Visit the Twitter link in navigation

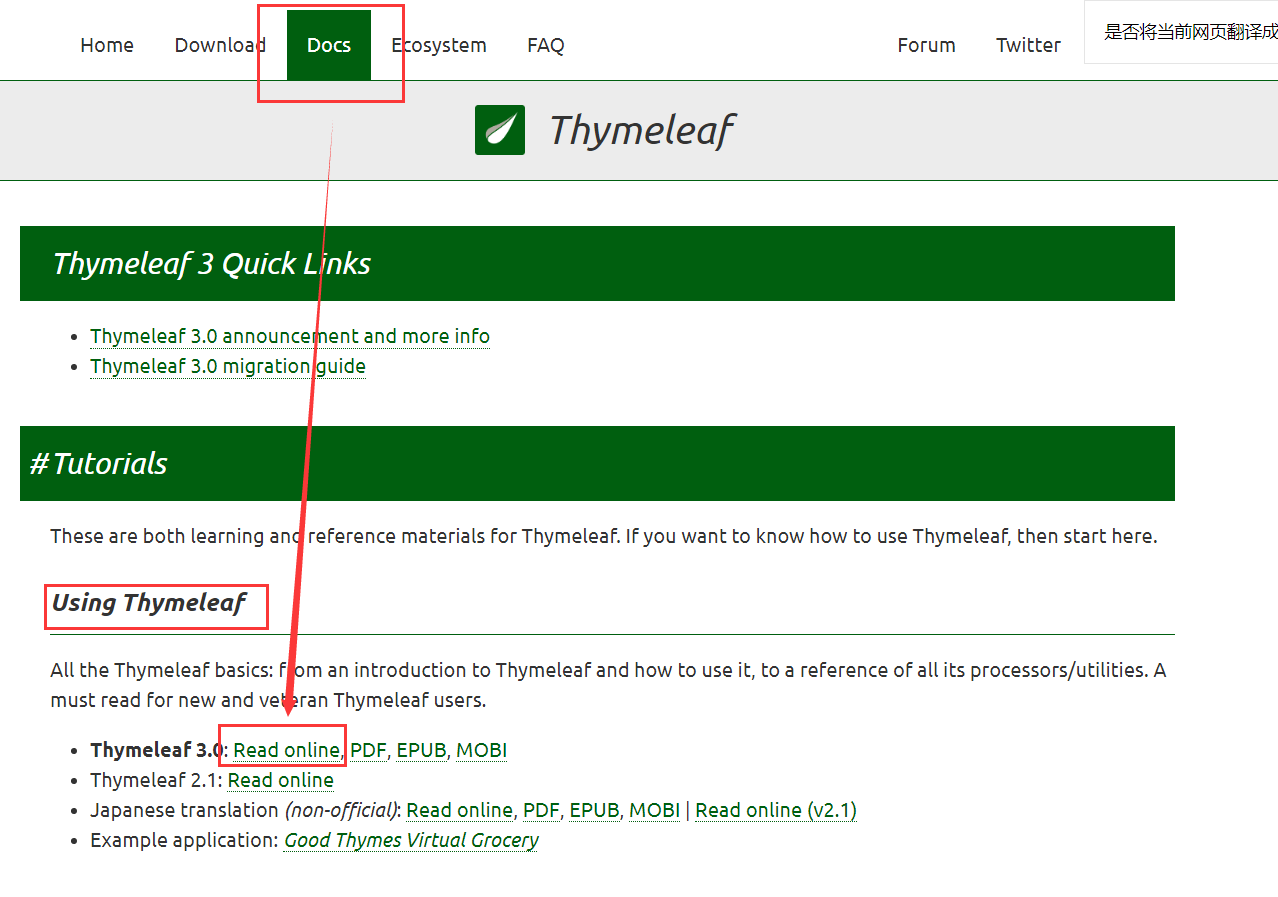click(1028, 45)
